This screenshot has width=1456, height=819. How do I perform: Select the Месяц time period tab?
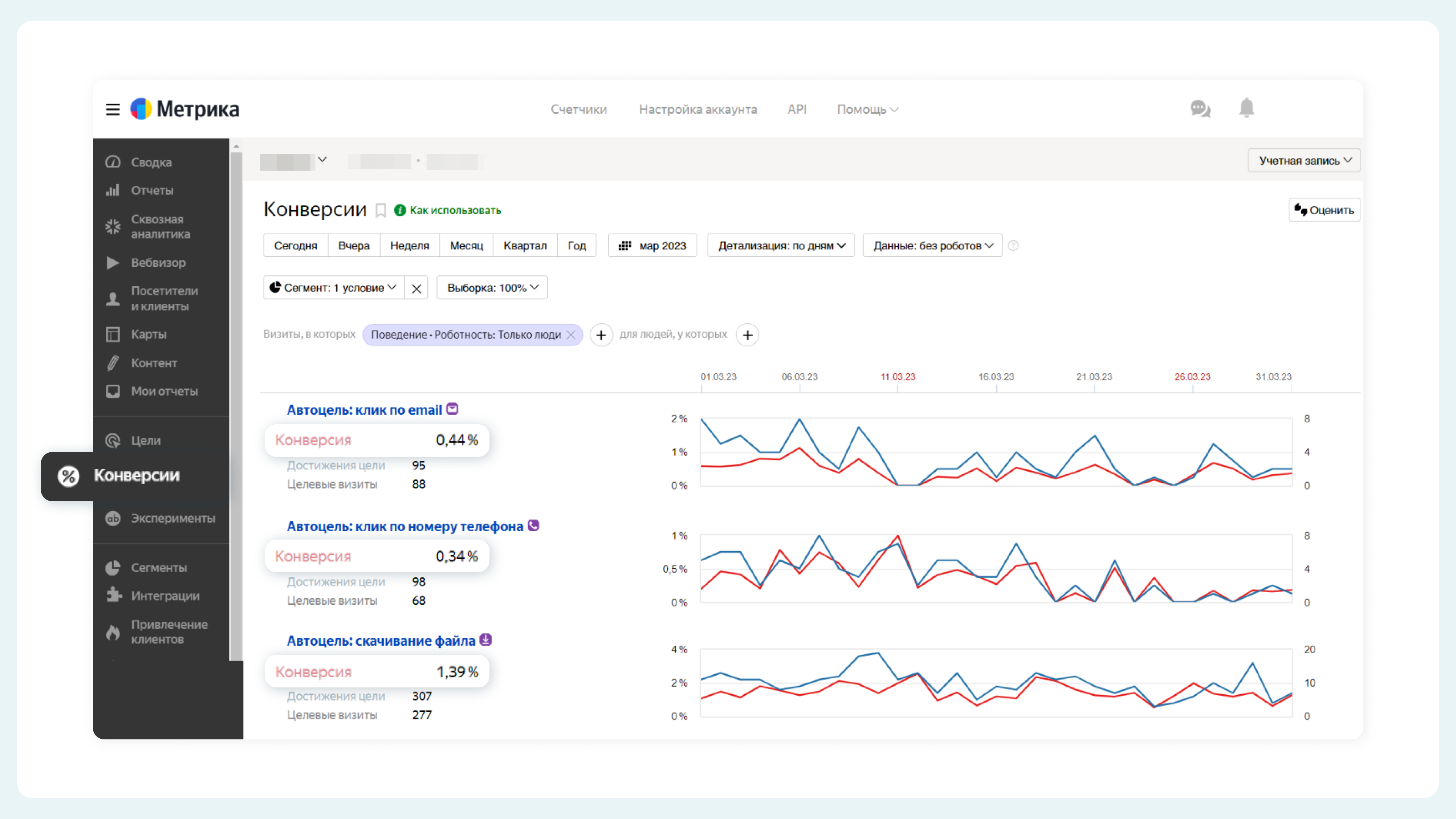(466, 245)
